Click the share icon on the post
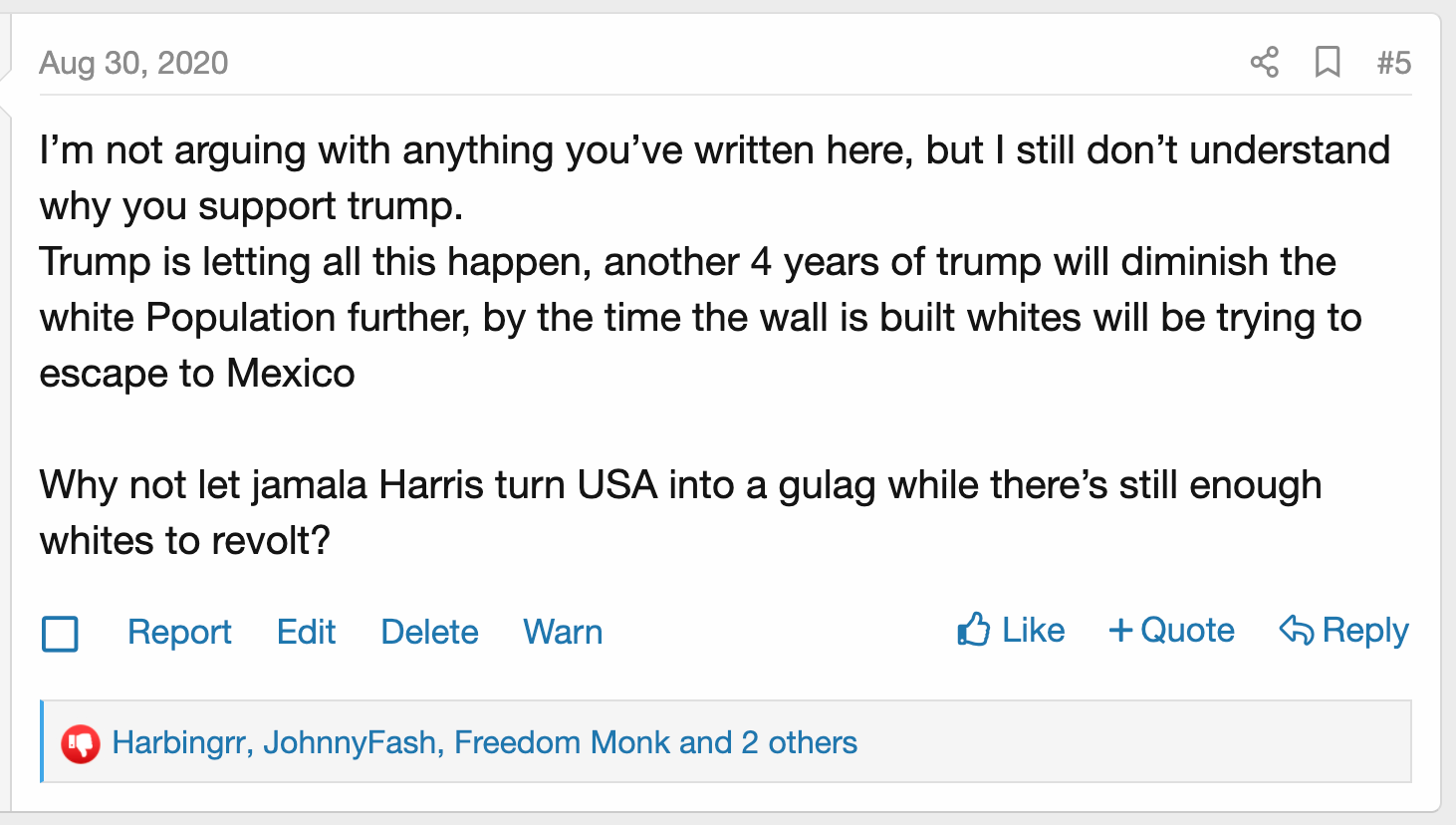The height and width of the screenshot is (825, 1456). (x=1264, y=63)
